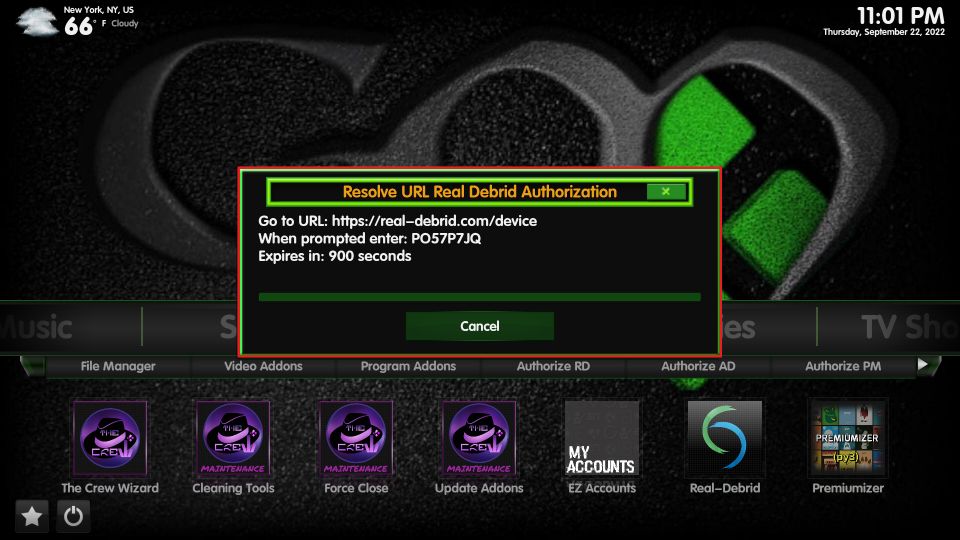Select the Video Addons submenu item
Viewport: 960px width, 540px height.
pos(263,366)
